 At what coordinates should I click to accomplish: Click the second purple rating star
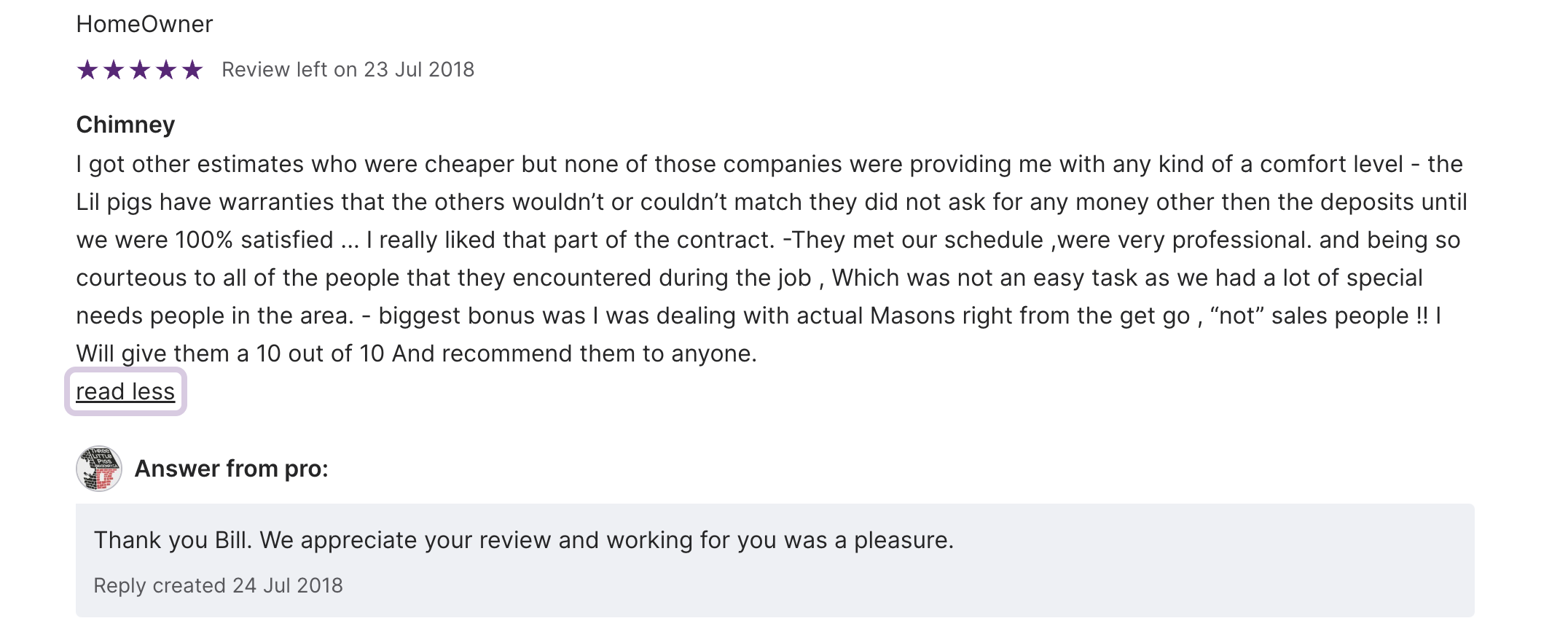[x=114, y=70]
